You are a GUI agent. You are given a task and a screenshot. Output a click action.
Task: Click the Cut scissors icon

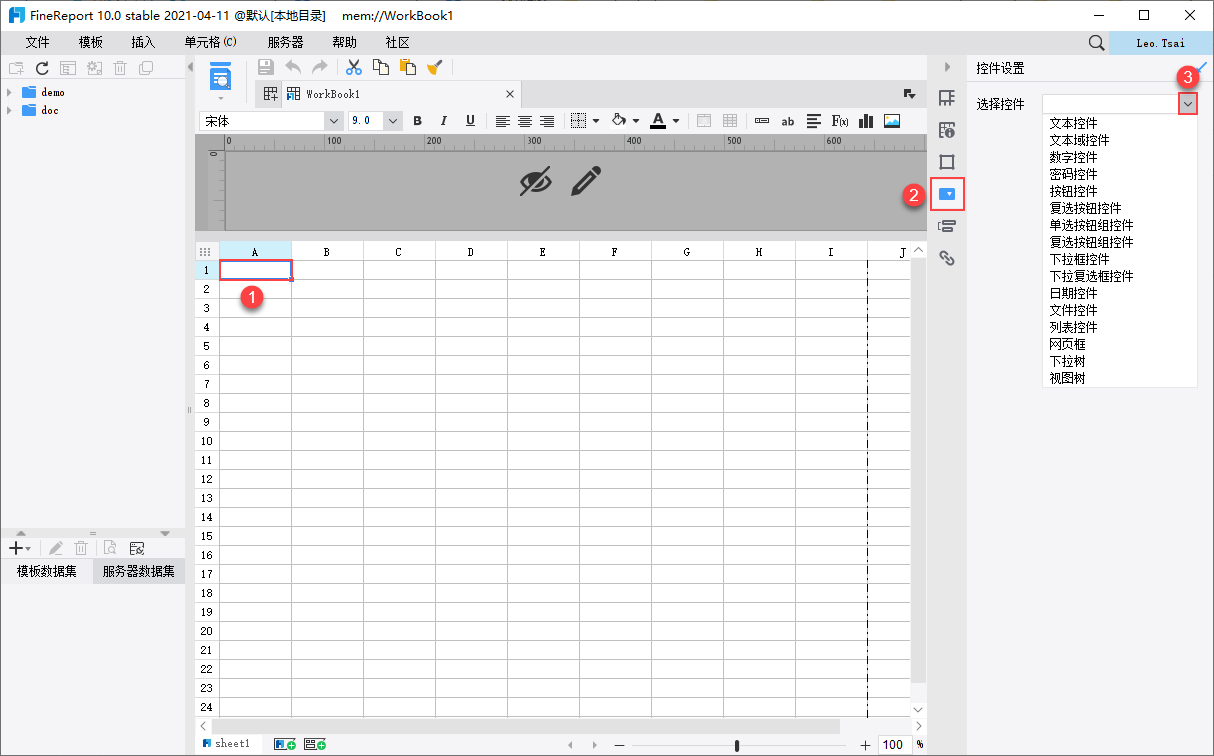[353, 67]
